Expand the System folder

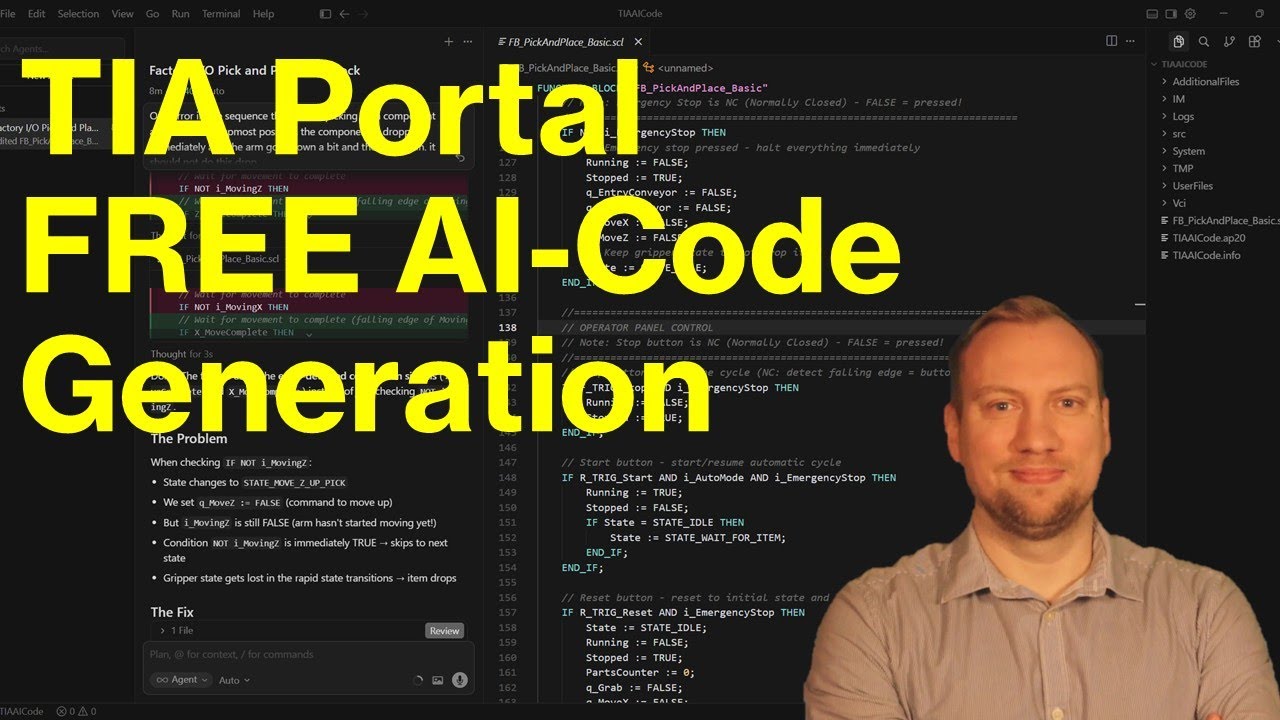coord(1189,151)
